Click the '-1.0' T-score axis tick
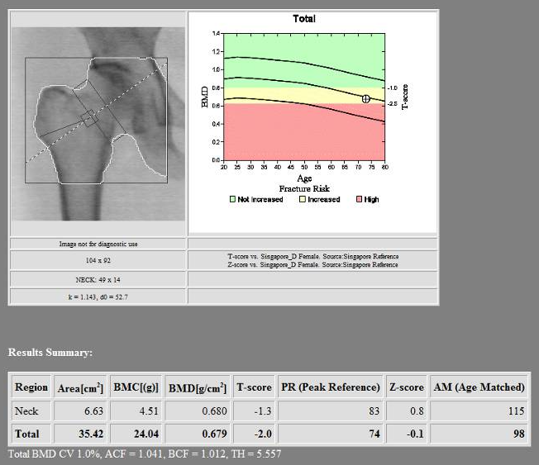 coord(393,88)
